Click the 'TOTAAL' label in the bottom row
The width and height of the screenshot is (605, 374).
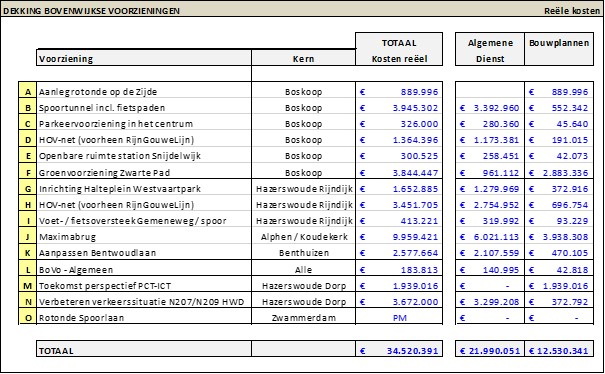point(56,351)
